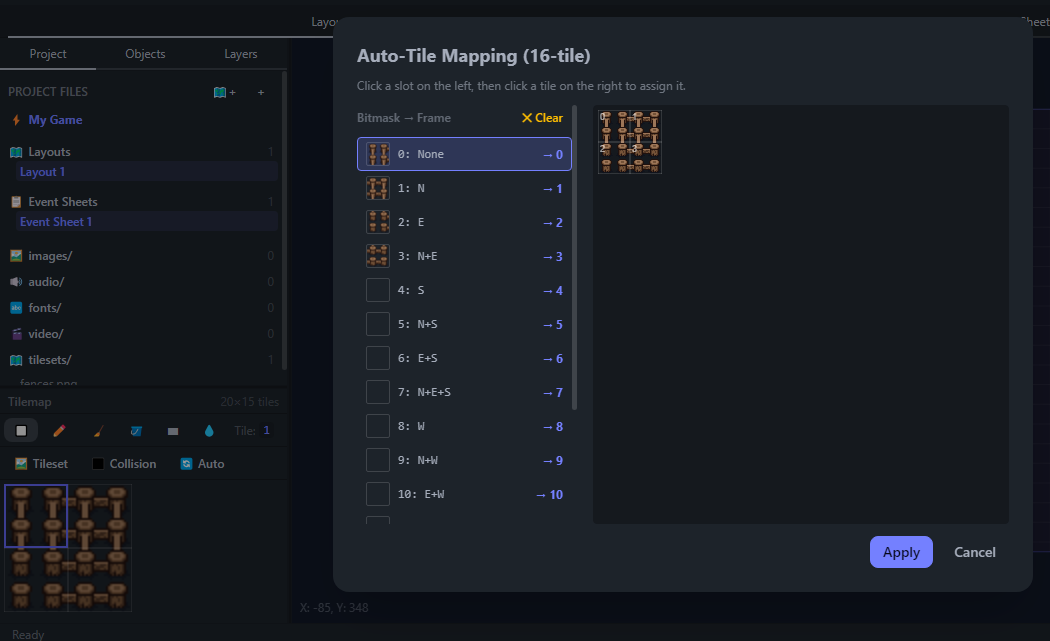Select the water drop picker tool
This screenshot has height=641, width=1050.
pos(209,431)
